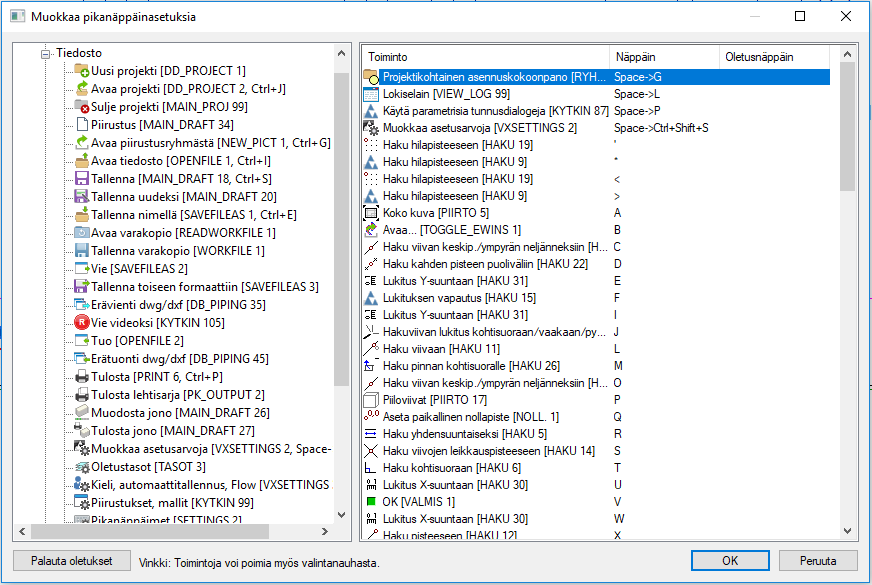This screenshot has width=872, height=585.
Task: Click the Koko kuva zoom icon
Action: click(371, 212)
